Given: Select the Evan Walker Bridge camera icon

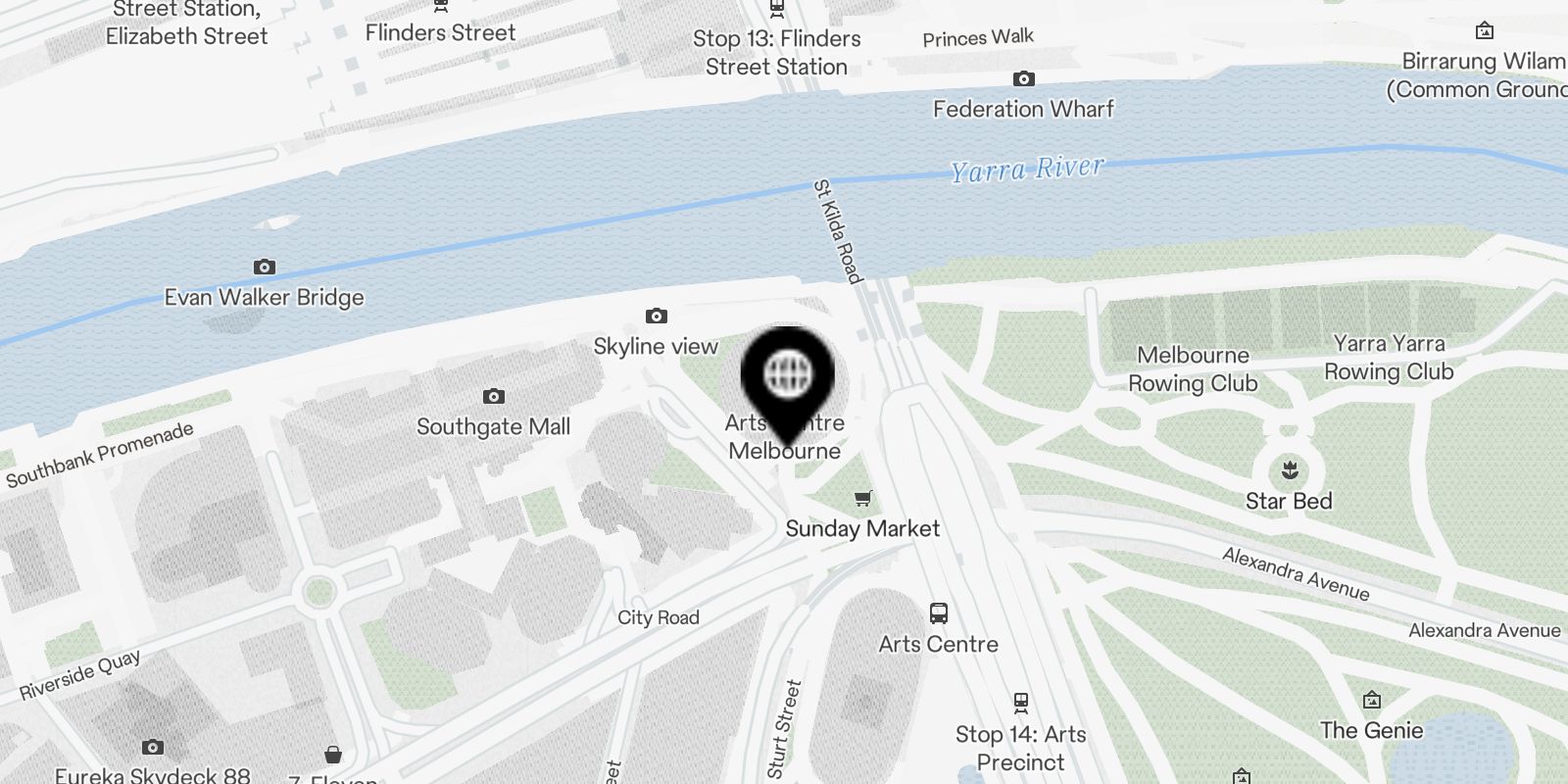Looking at the screenshot, I should click(264, 267).
